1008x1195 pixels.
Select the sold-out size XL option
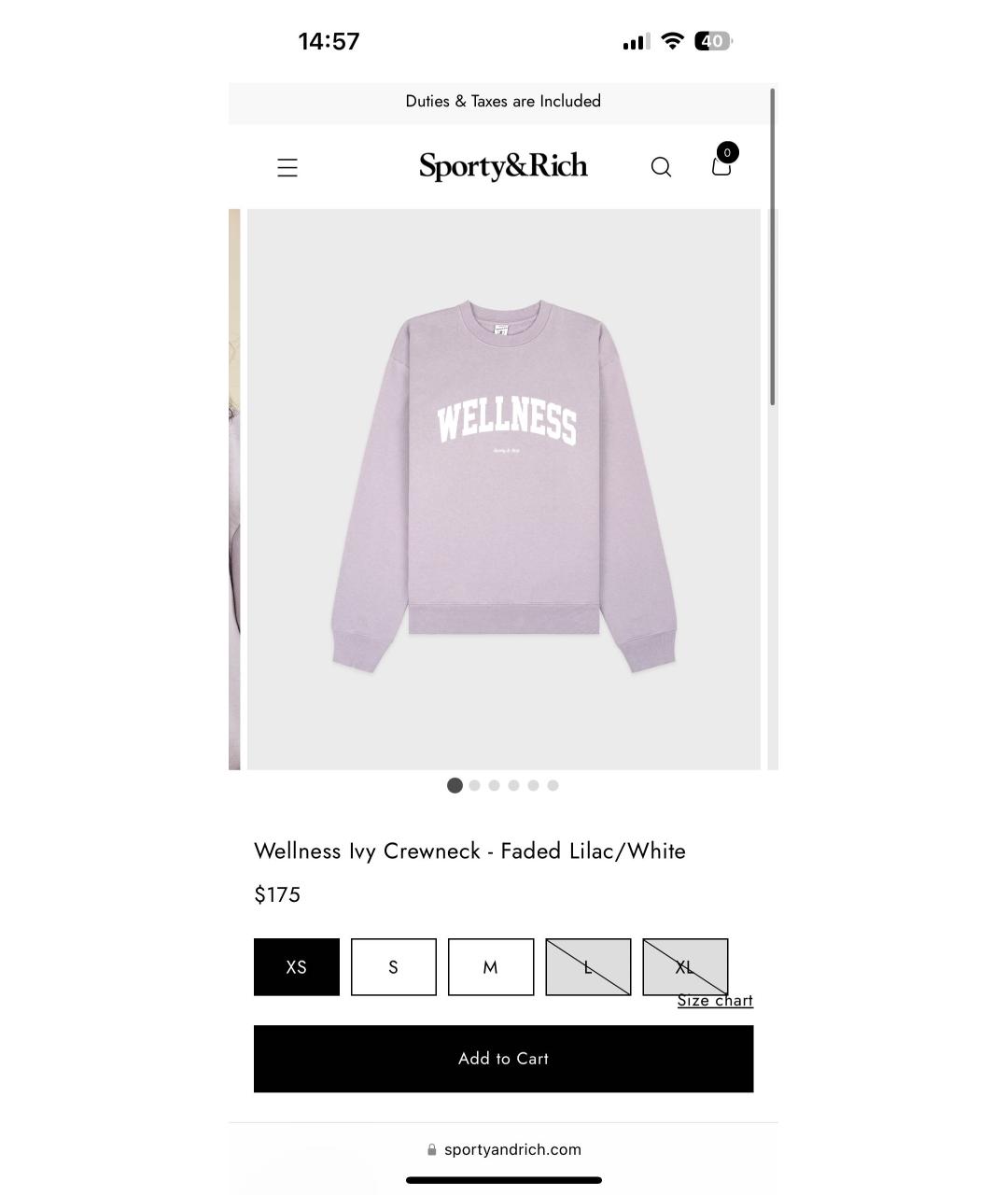pyautogui.click(x=685, y=967)
